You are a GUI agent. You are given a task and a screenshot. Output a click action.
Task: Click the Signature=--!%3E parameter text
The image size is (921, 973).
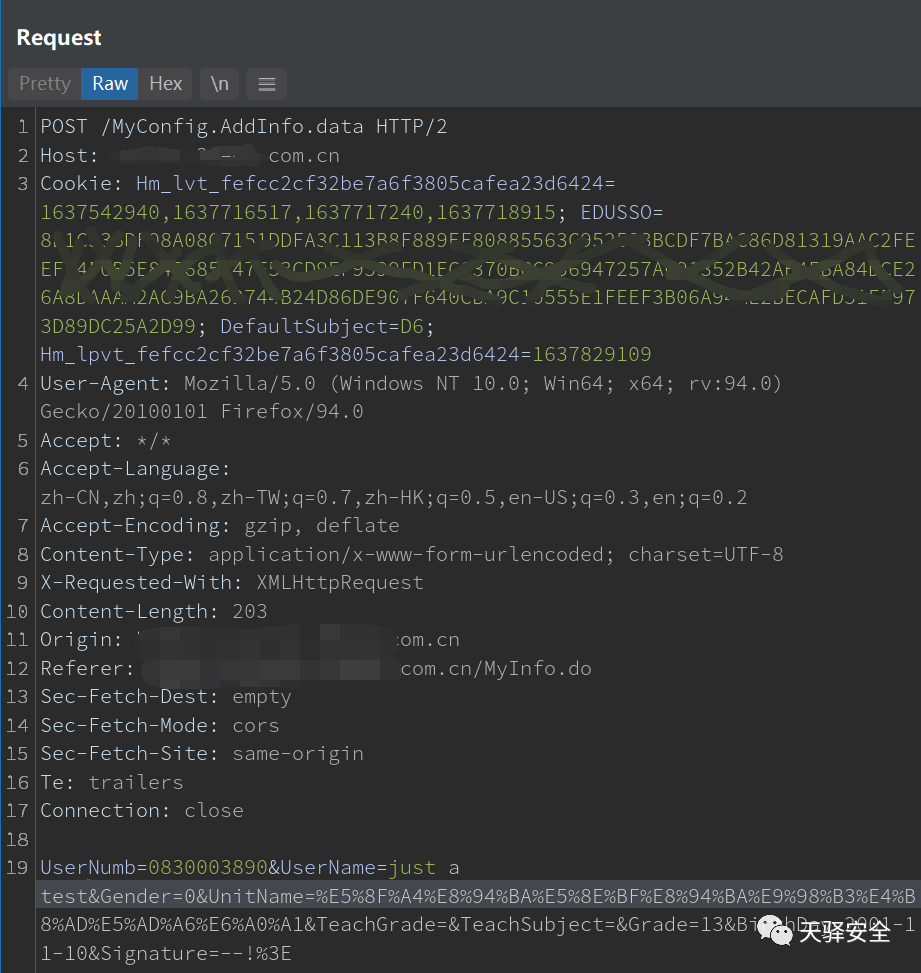(195, 953)
